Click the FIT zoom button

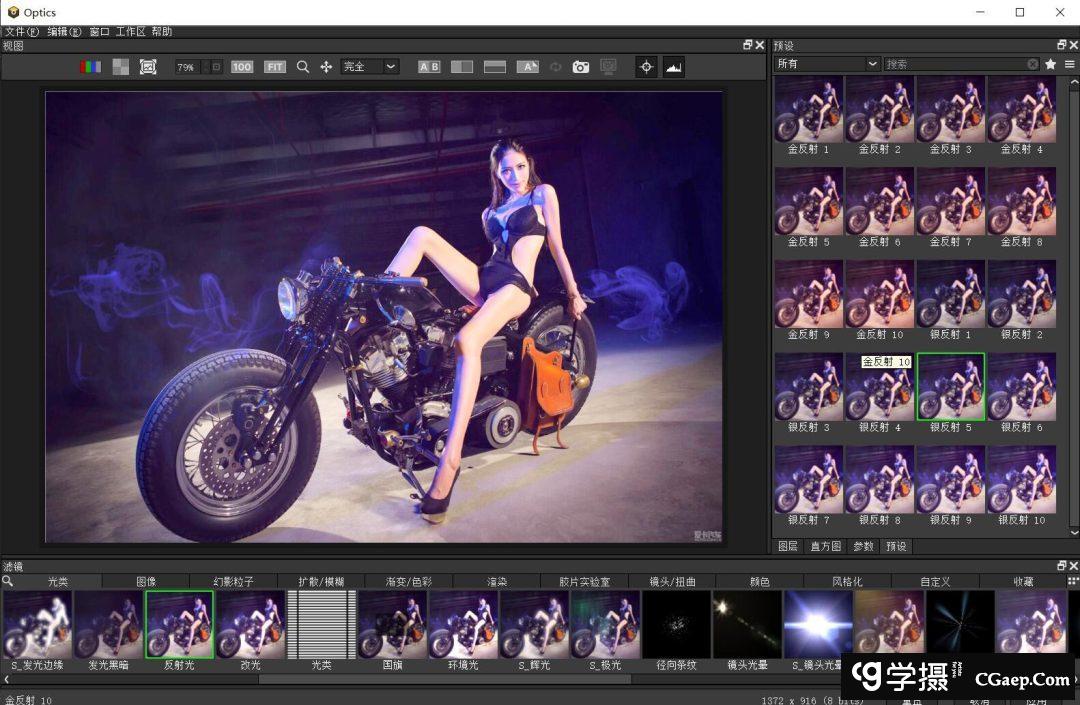click(x=275, y=67)
